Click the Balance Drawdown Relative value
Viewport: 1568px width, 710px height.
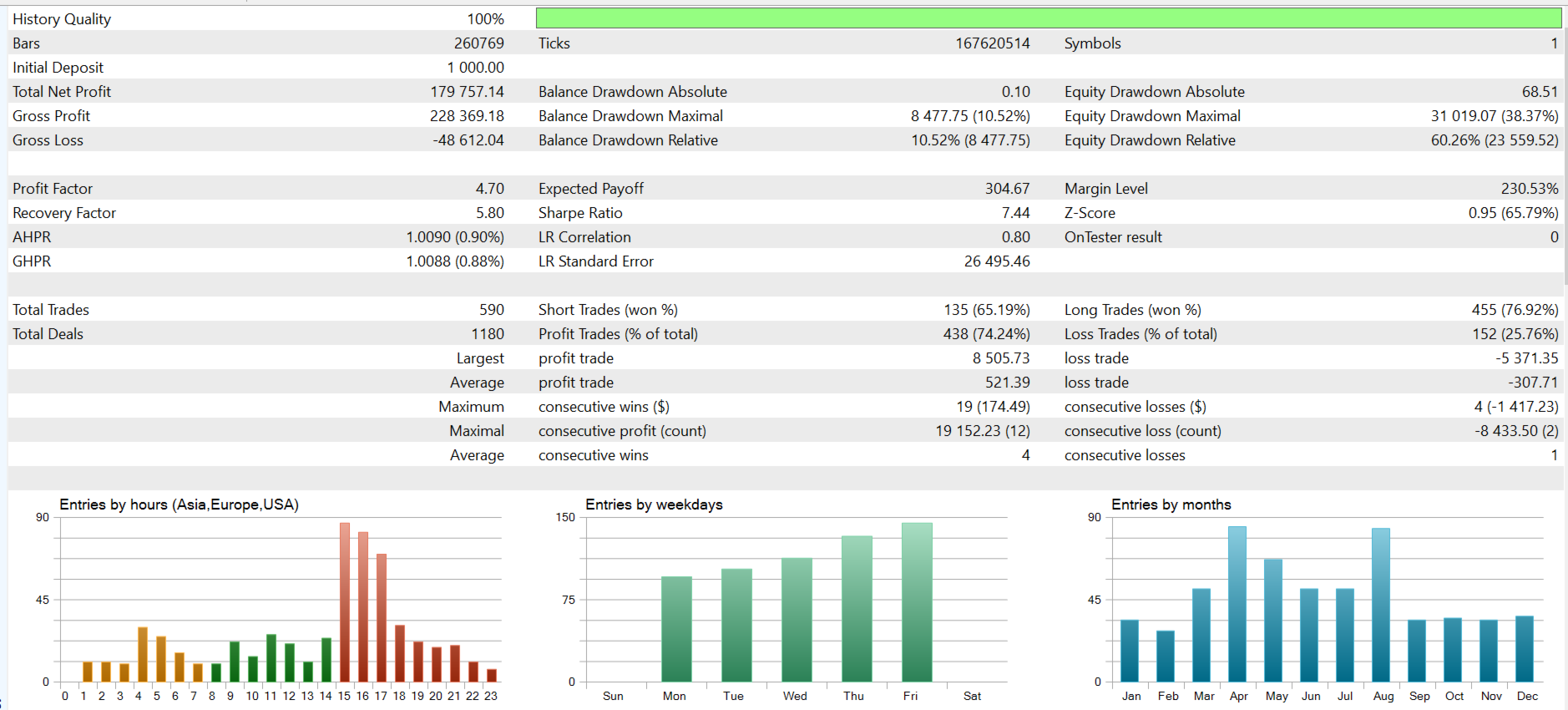click(970, 140)
